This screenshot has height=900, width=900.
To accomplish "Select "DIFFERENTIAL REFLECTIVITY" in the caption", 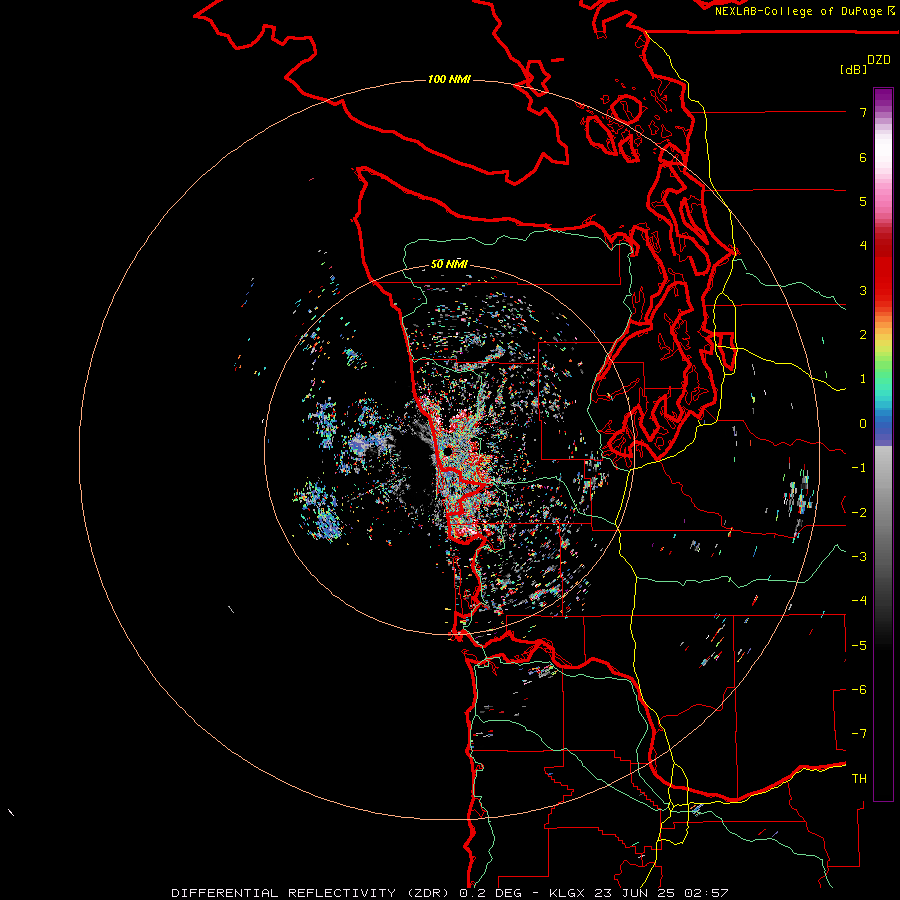I will tap(284, 893).
